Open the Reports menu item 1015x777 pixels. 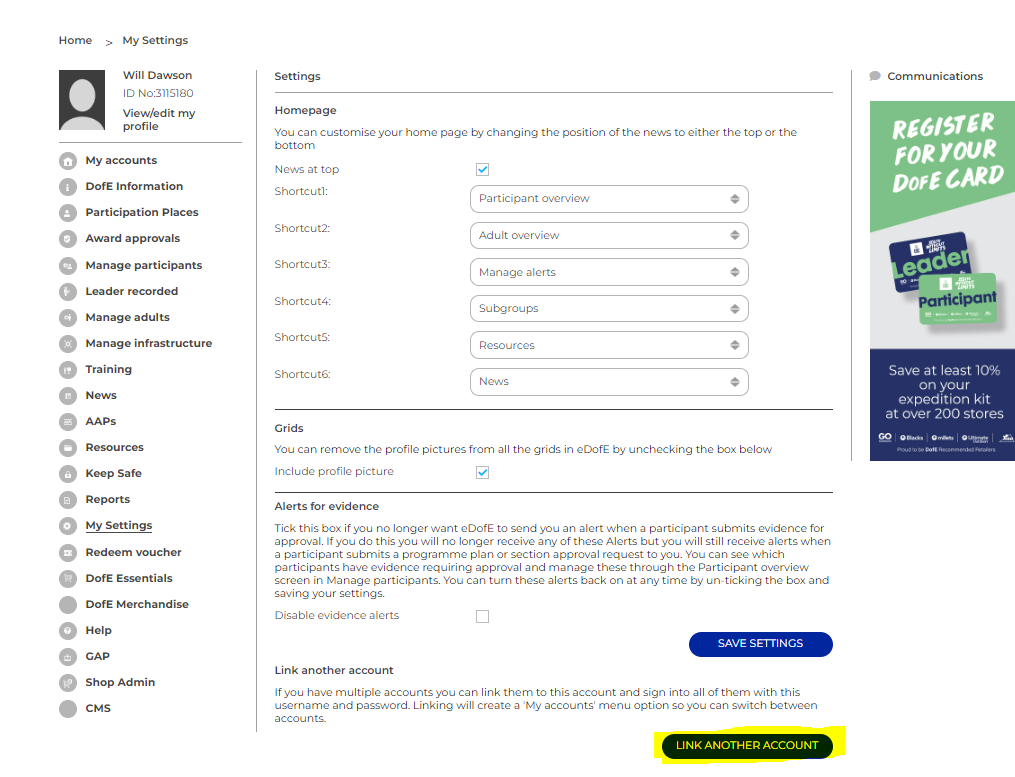107,500
